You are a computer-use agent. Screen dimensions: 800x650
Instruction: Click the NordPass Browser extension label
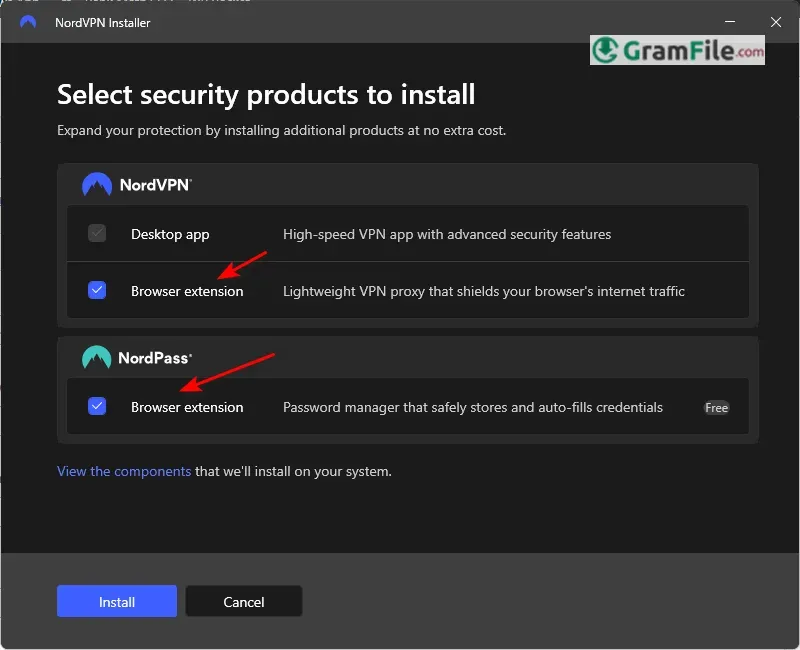187,407
